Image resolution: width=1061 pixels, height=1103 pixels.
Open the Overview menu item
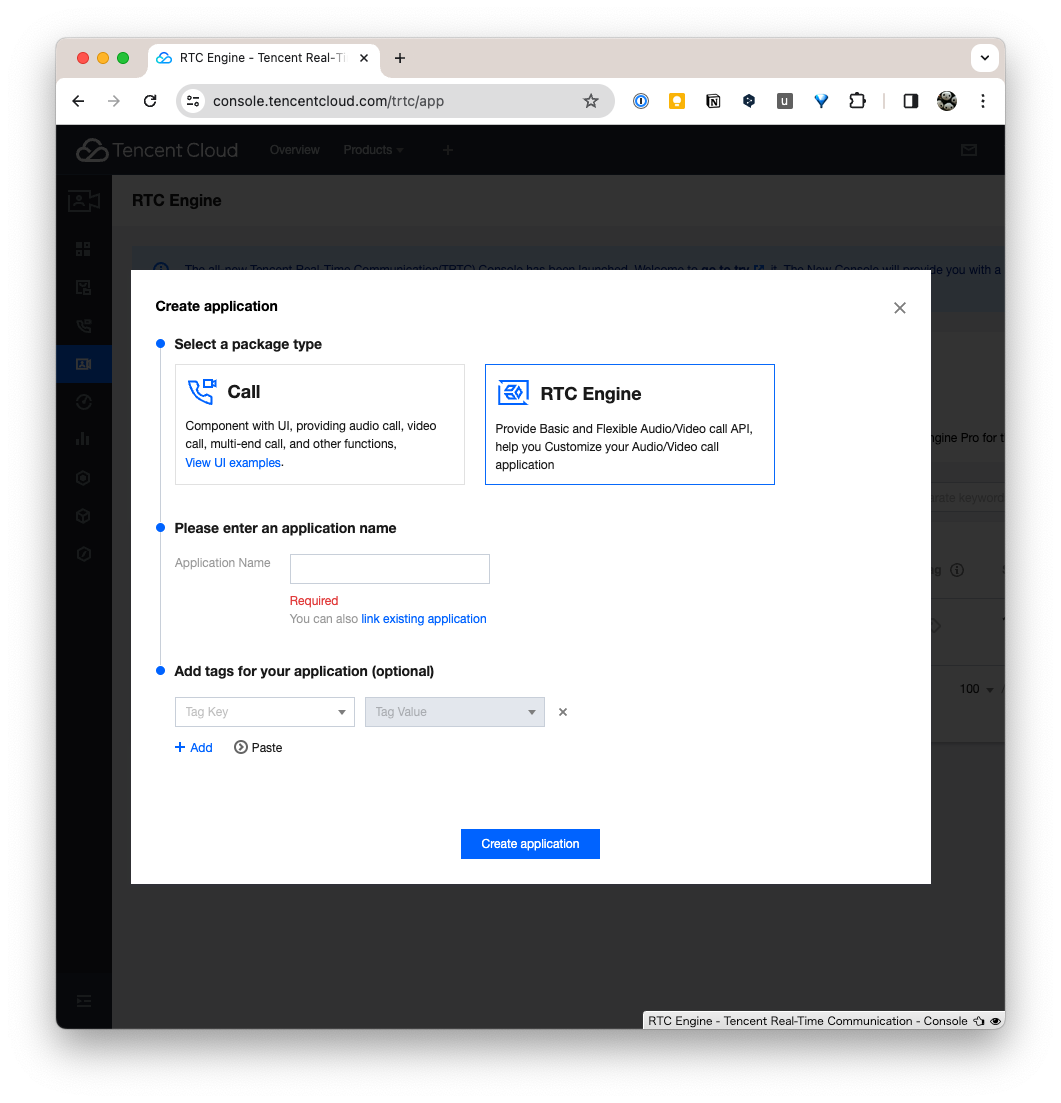point(295,150)
